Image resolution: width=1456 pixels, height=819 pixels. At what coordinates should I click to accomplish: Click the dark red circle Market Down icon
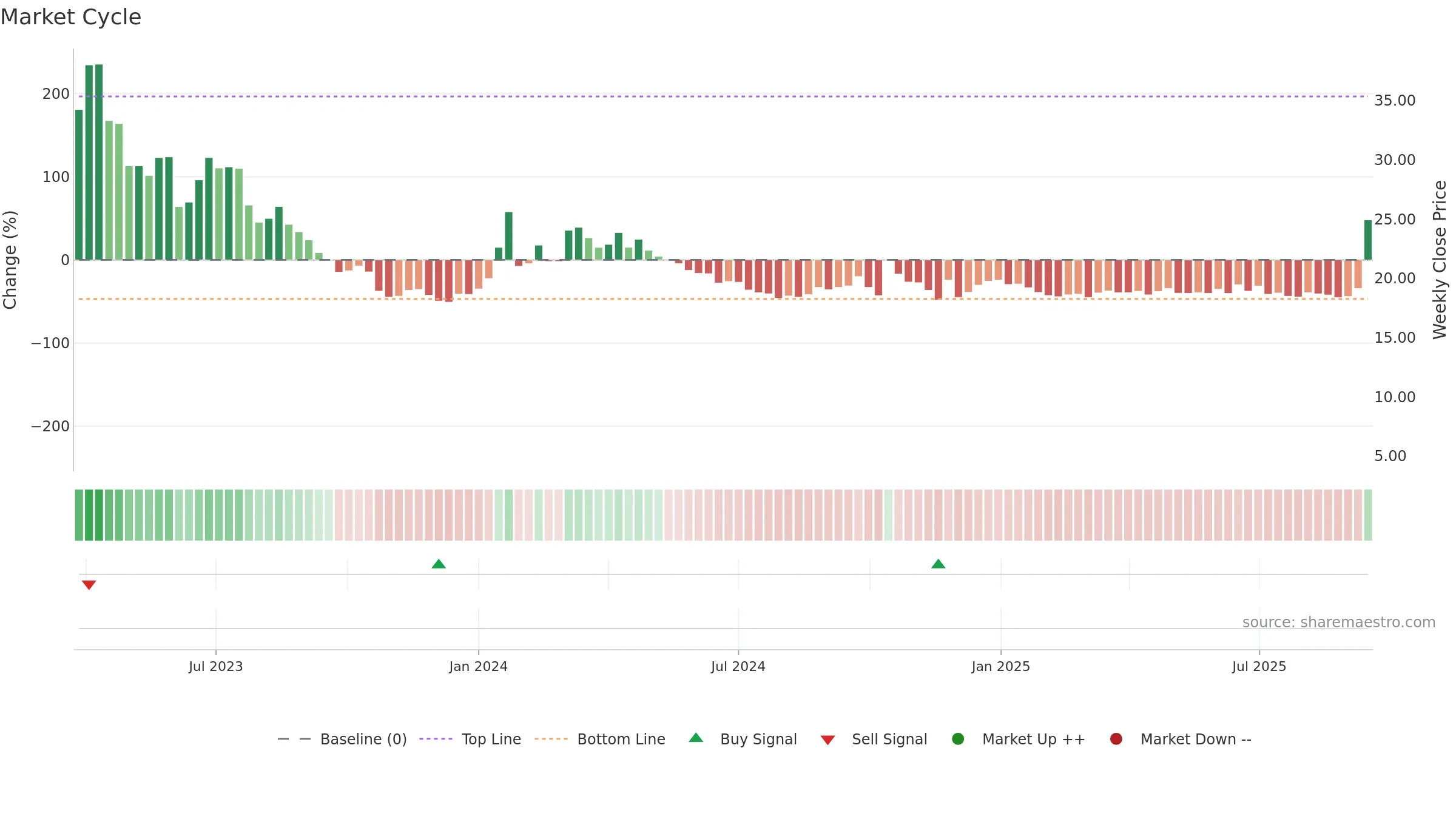pyautogui.click(x=1116, y=739)
